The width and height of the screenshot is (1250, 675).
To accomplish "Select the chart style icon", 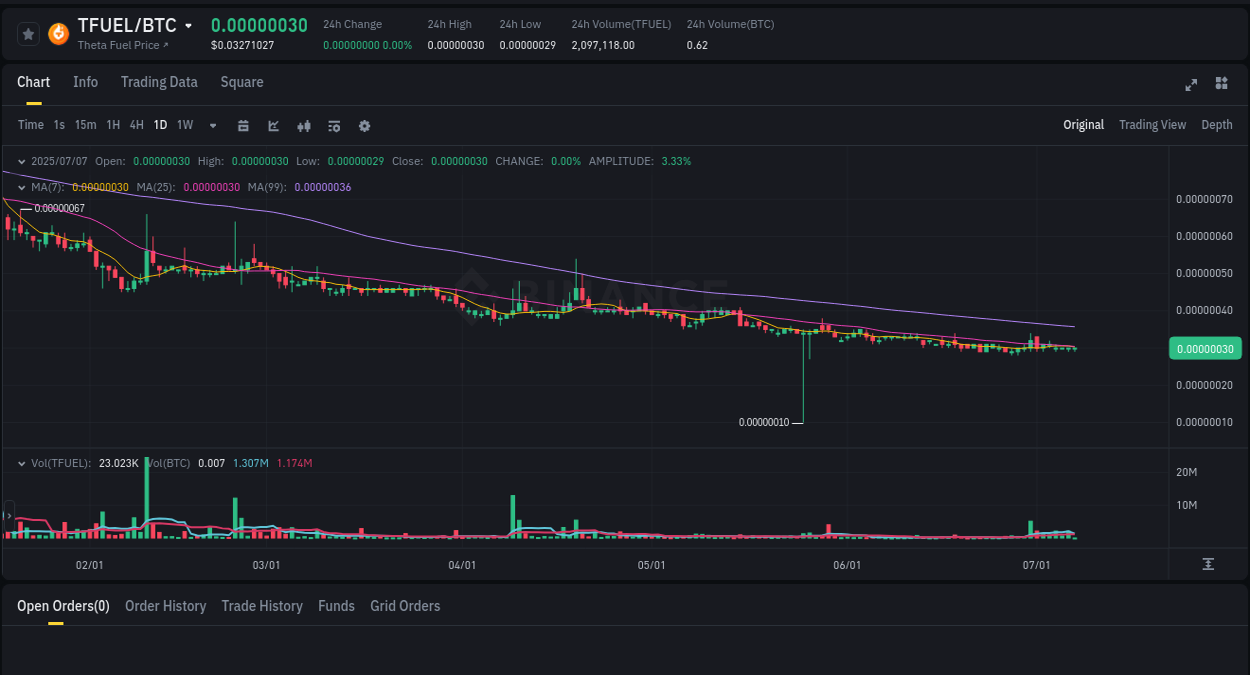I will point(272,125).
